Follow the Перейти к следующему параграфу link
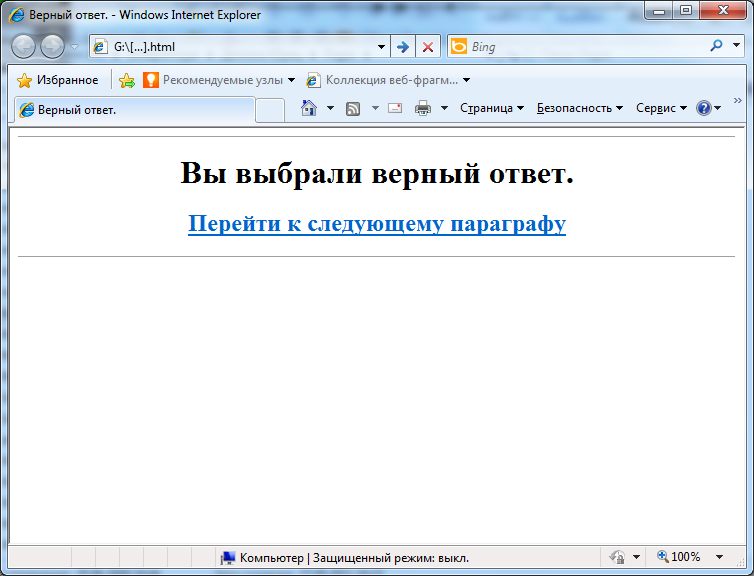Viewport: 754px width, 576px height. [377, 223]
